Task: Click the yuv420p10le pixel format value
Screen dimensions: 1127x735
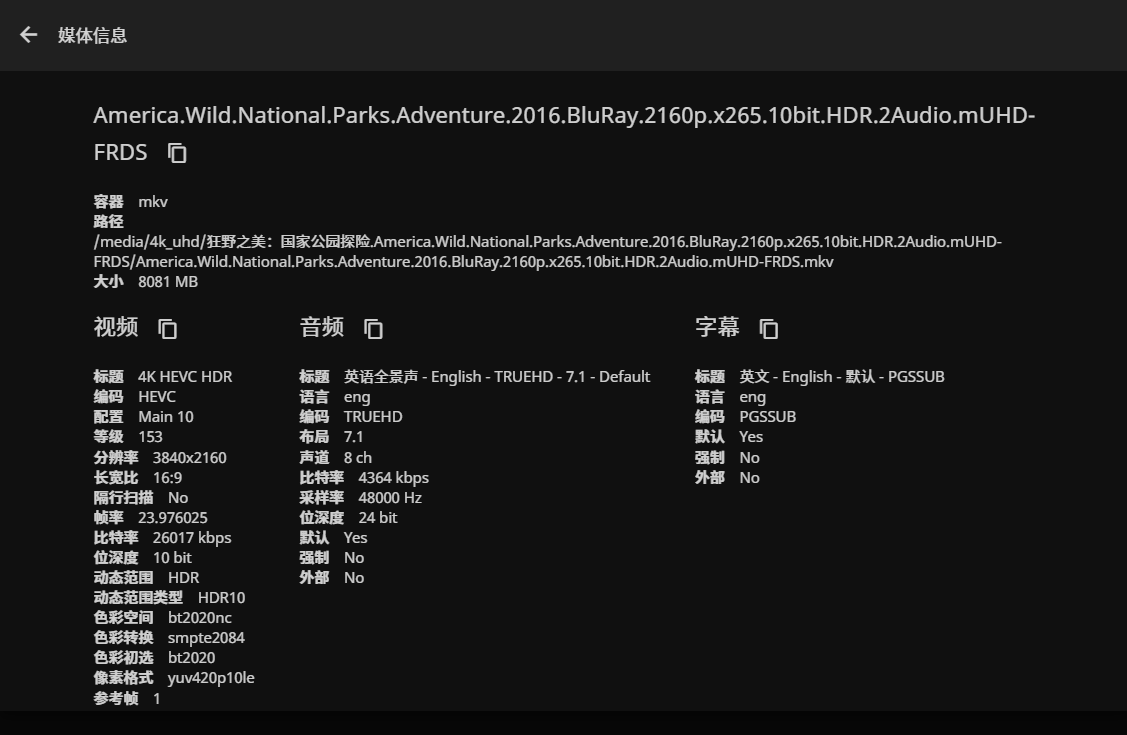Action: pyautogui.click(x=211, y=677)
